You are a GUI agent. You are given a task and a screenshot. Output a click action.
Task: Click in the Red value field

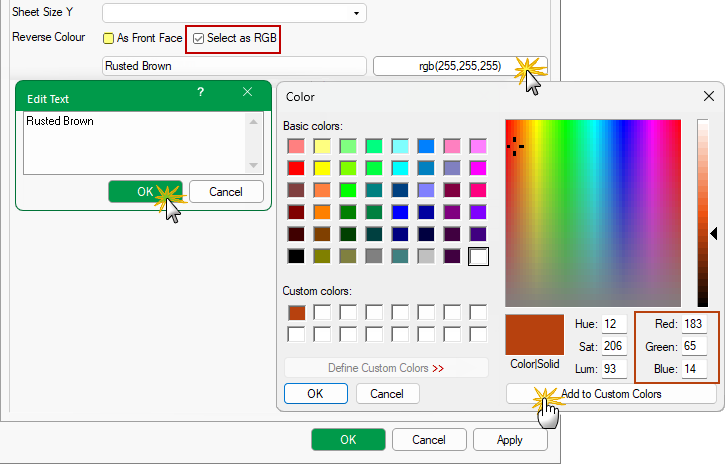695,324
